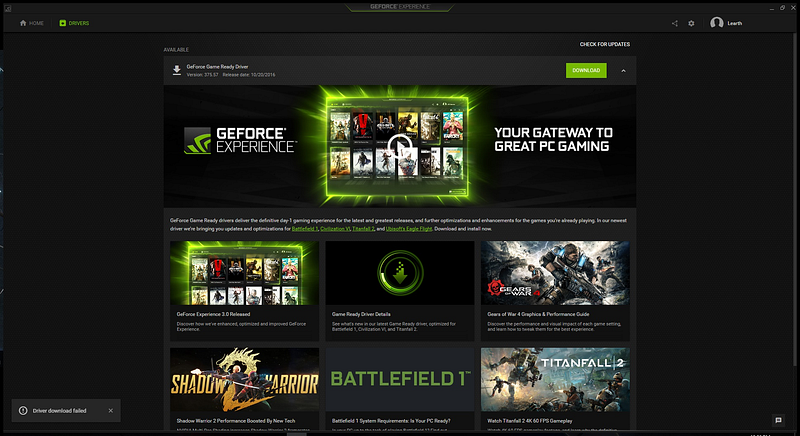
Task: Minimize the GeForce Experience window
Action: coord(772,8)
